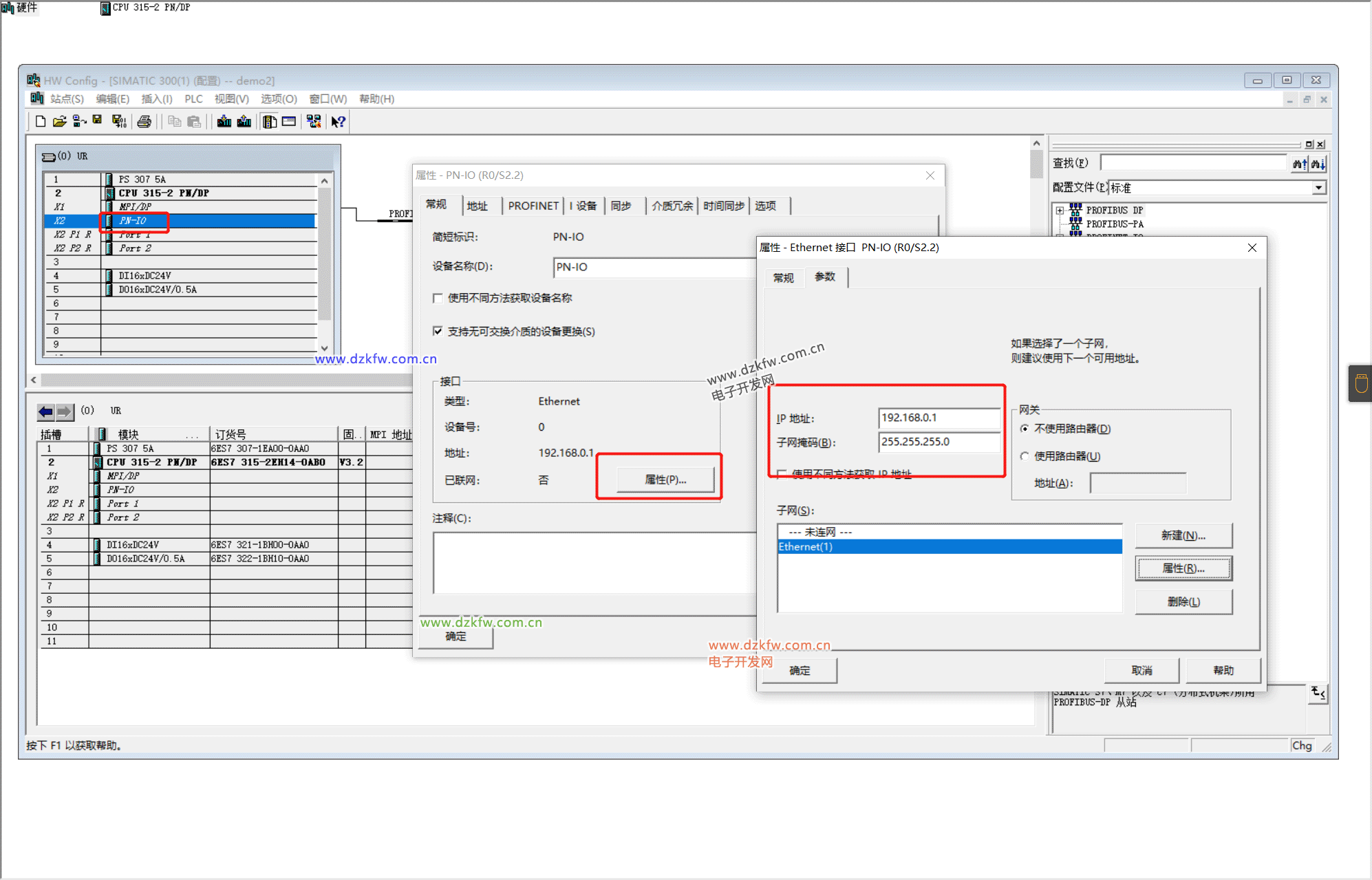Screen dimensions: 1372x880
Task: Select Ethernet(1) in subnet list
Action: [x=950, y=546]
